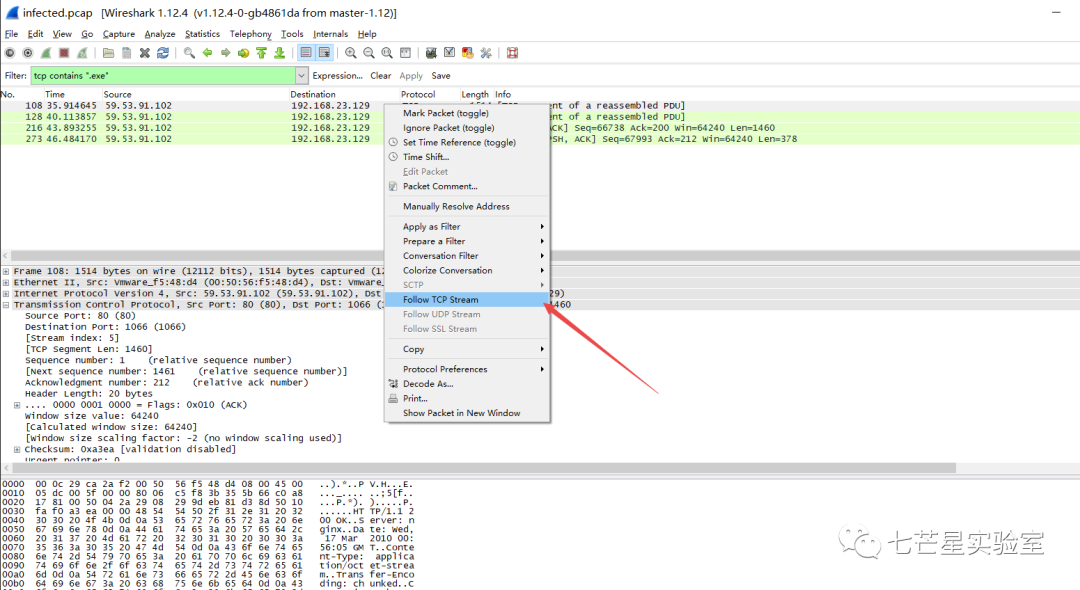
Task: Edit capture filters icon
Action: point(431,53)
